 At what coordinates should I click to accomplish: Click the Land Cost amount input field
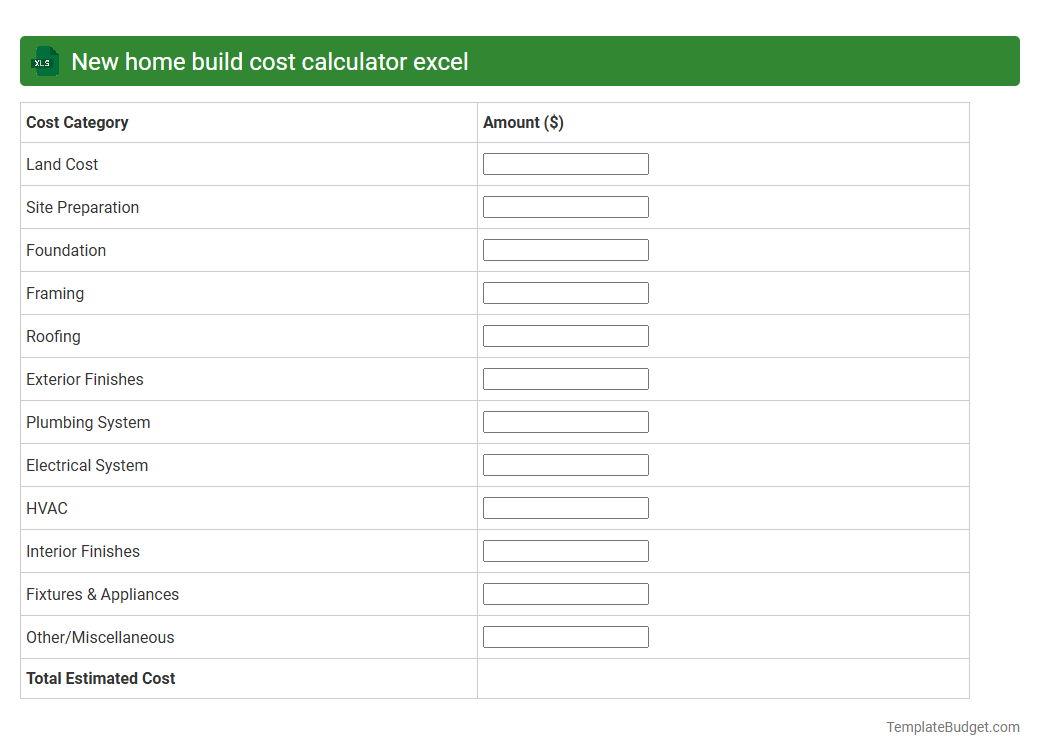pyautogui.click(x=565, y=163)
